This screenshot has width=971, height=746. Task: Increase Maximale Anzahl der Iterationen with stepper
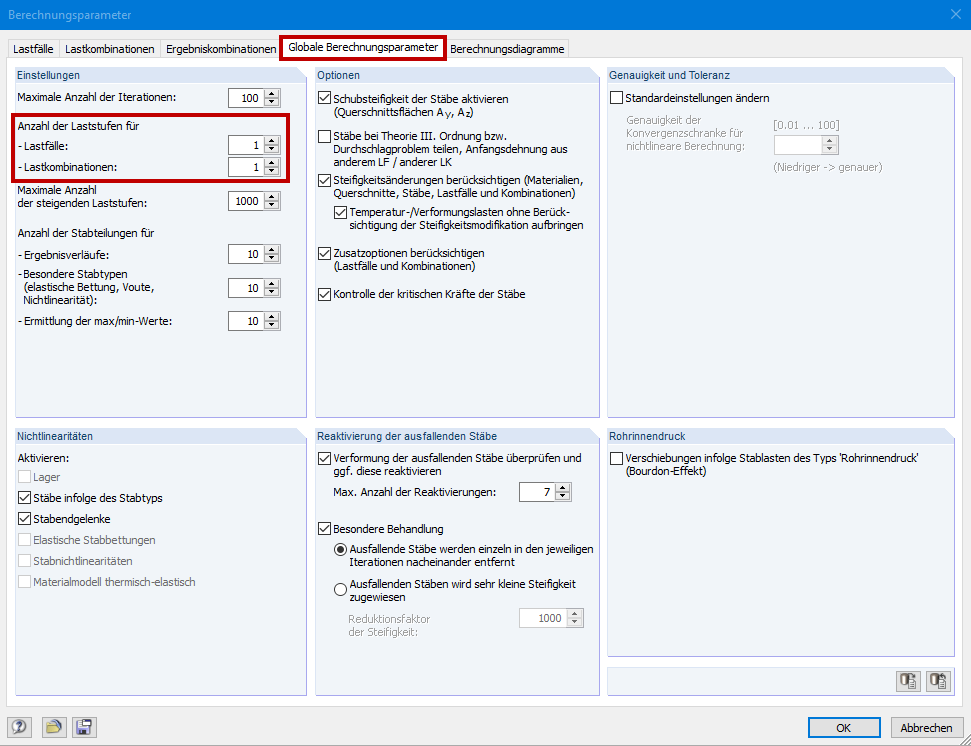click(x=272, y=93)
